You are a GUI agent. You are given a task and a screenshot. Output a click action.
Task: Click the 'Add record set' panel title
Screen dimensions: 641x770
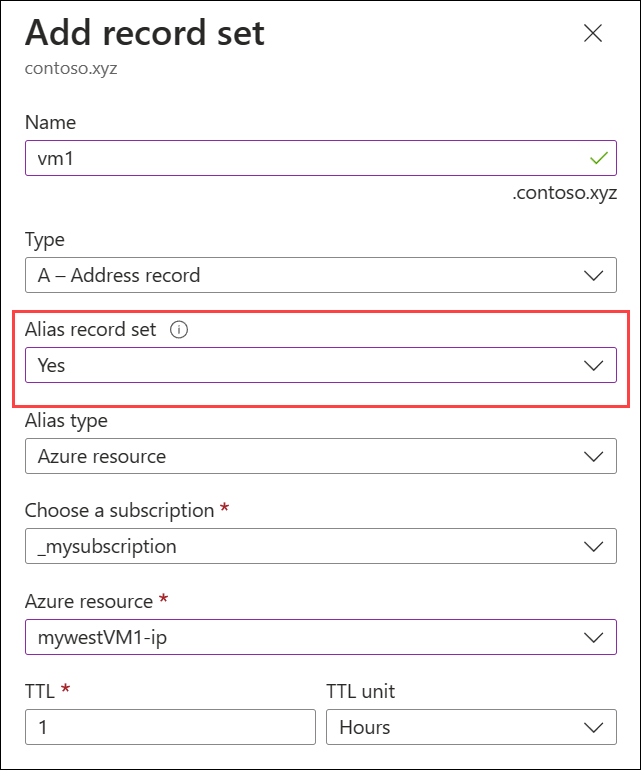pos(145,34)
